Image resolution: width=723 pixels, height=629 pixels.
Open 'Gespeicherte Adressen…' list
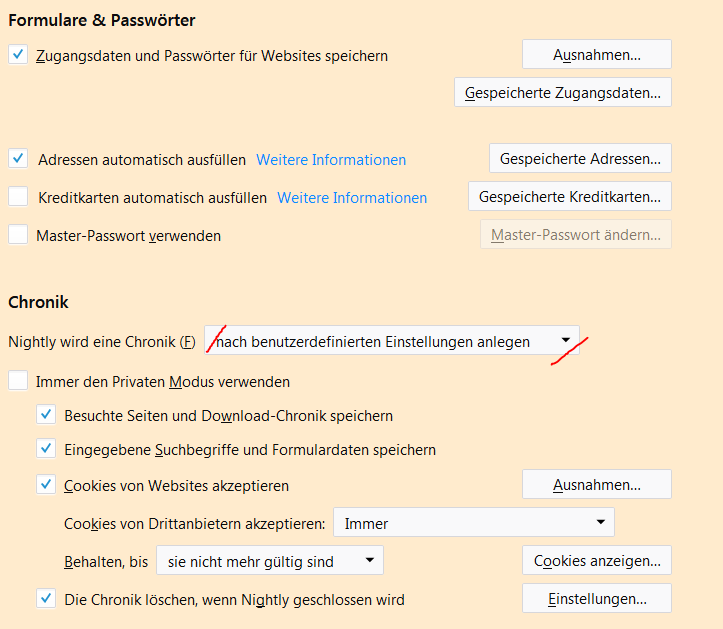click(580, 158)
